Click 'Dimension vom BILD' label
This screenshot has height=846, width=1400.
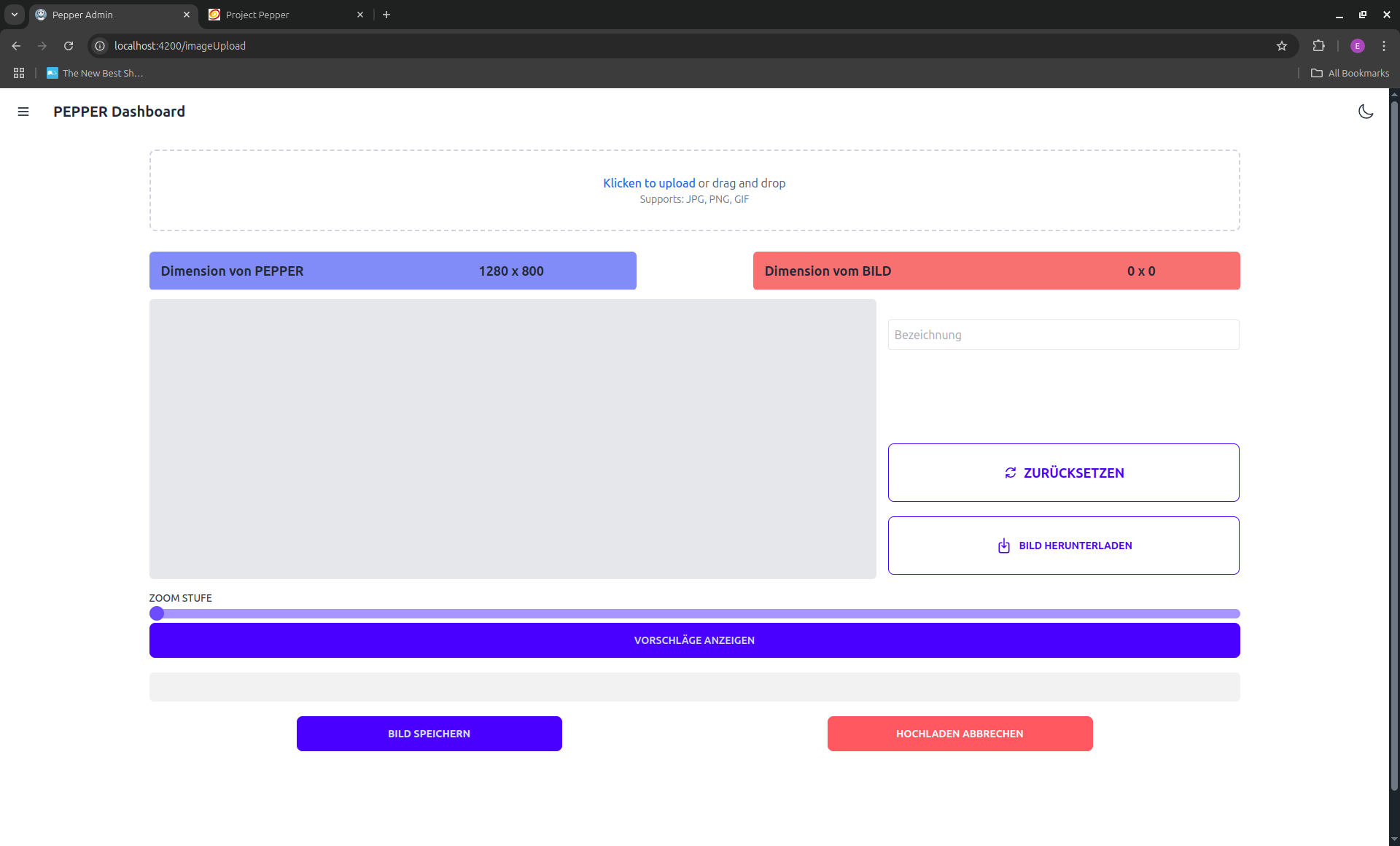coord(828,271)
